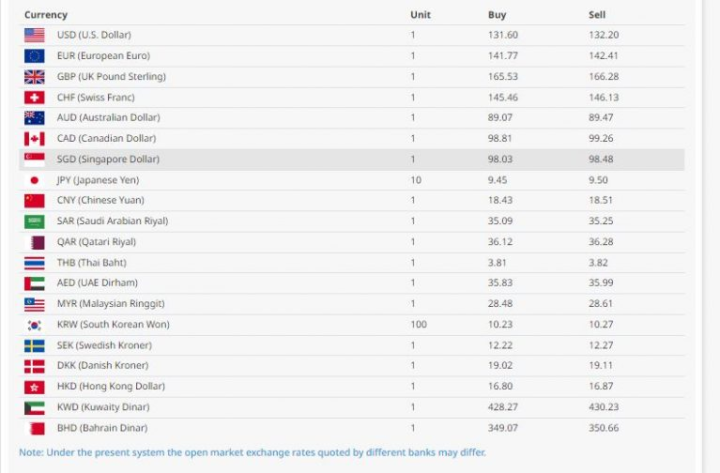Click the South Korean flag icon

34,324
